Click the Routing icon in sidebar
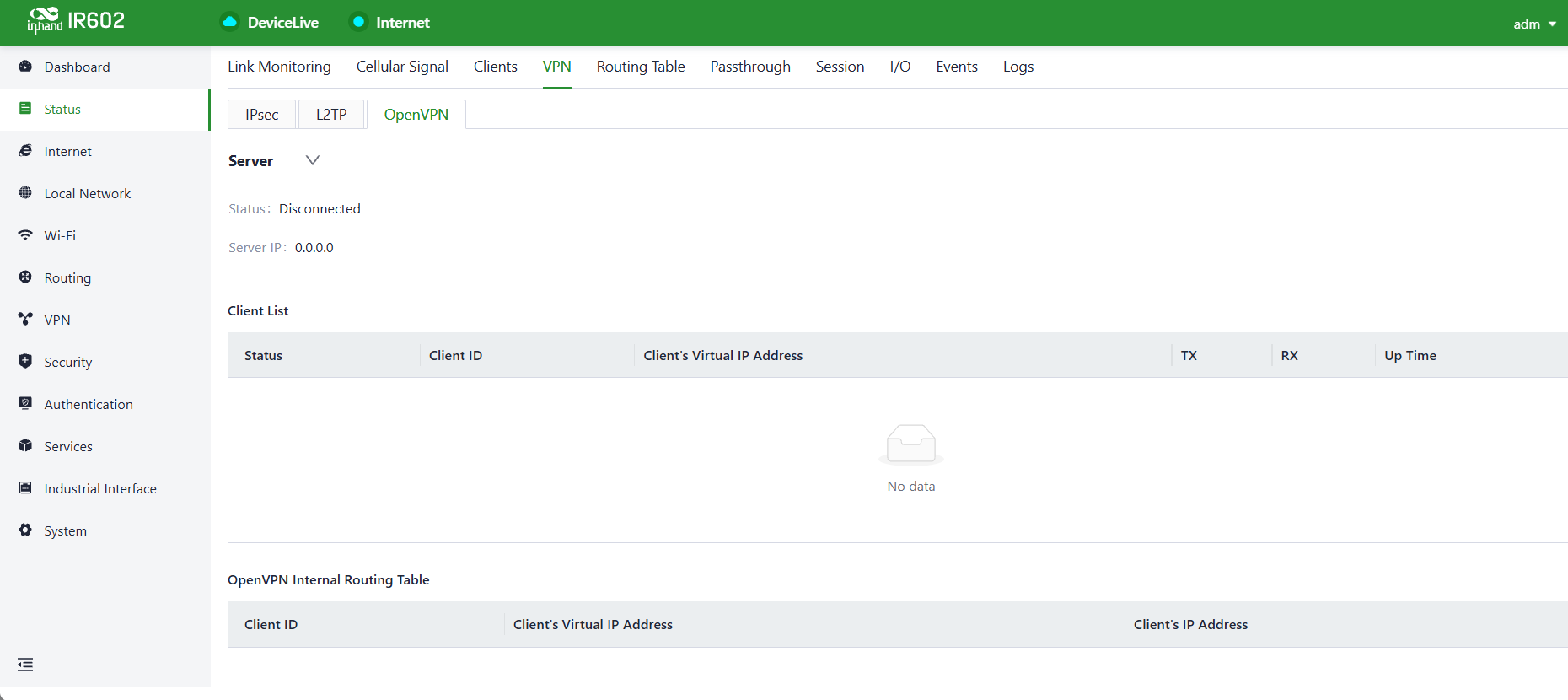Screen dimensions: 1568x700 [x=25, y=277]
